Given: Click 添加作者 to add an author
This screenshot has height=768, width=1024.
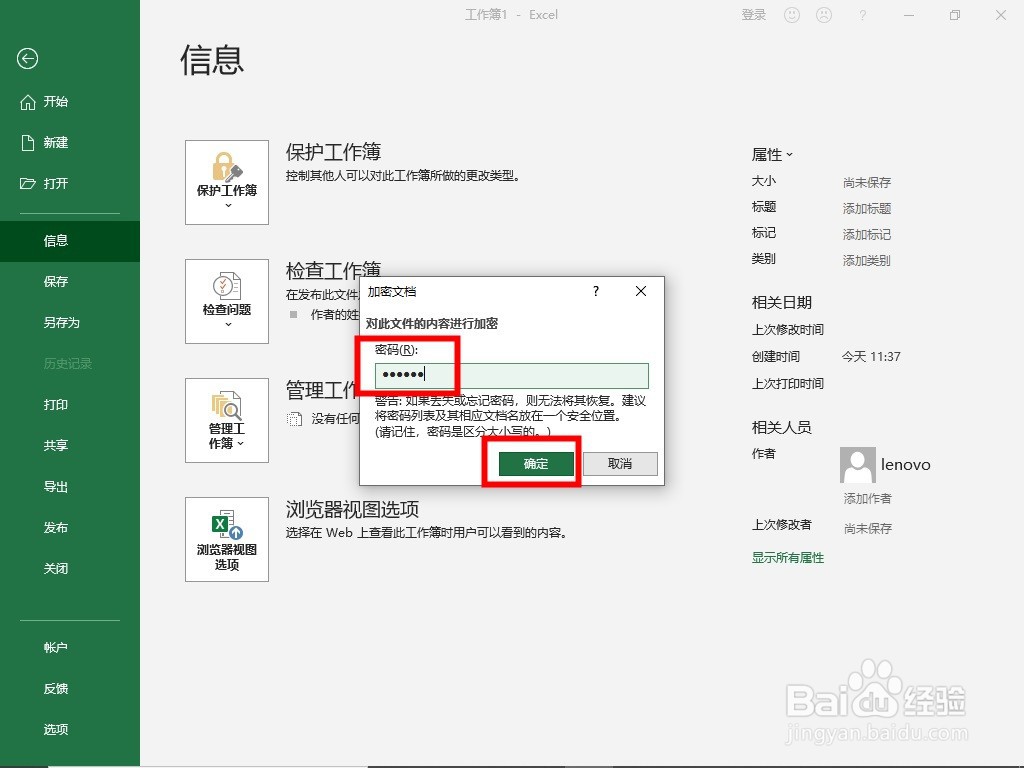Looking at the screenshot, I should 867,499.
